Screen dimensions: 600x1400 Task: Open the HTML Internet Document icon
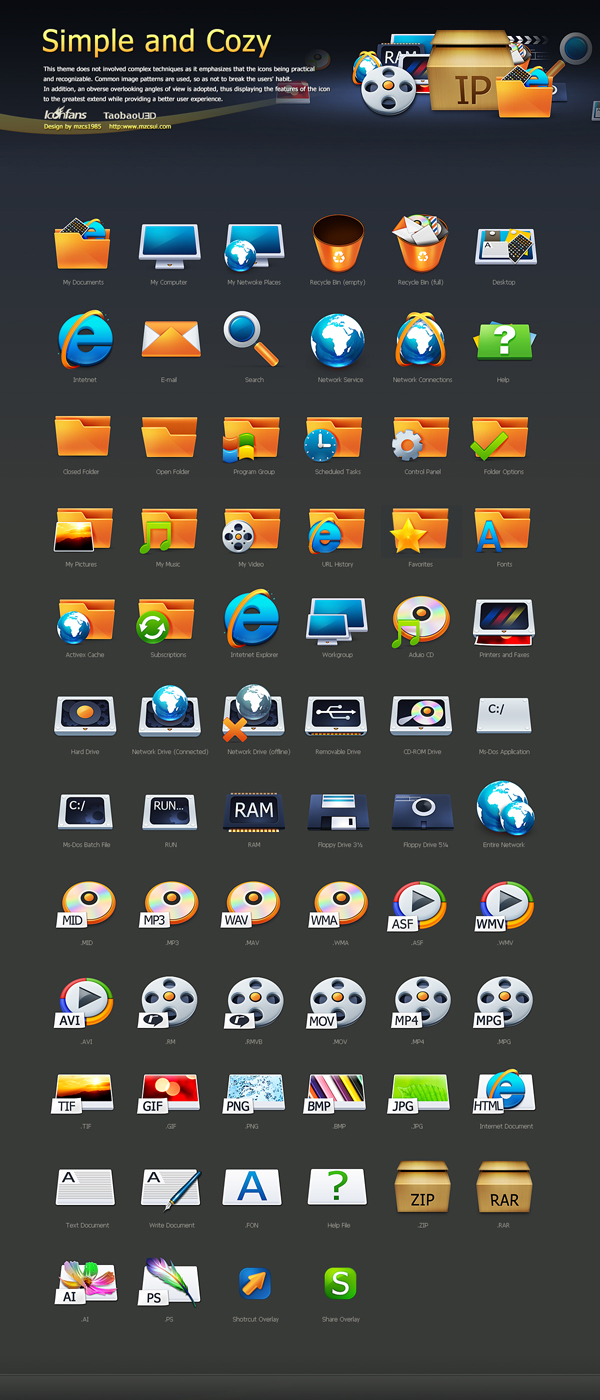coord(504,1092)
